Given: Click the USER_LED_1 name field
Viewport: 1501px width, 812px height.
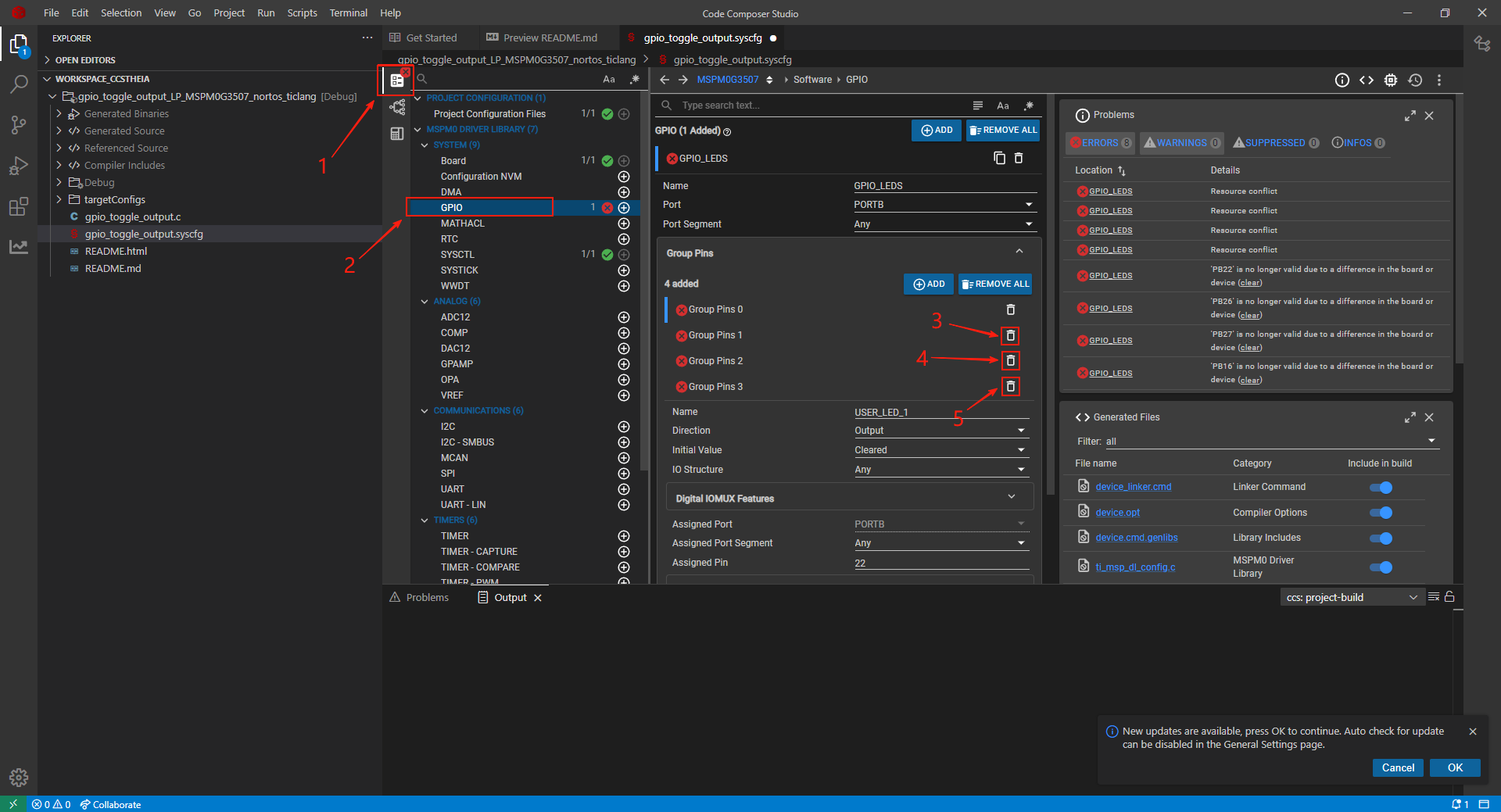Looking at the screenshot, I should click(x=941, y=412).
